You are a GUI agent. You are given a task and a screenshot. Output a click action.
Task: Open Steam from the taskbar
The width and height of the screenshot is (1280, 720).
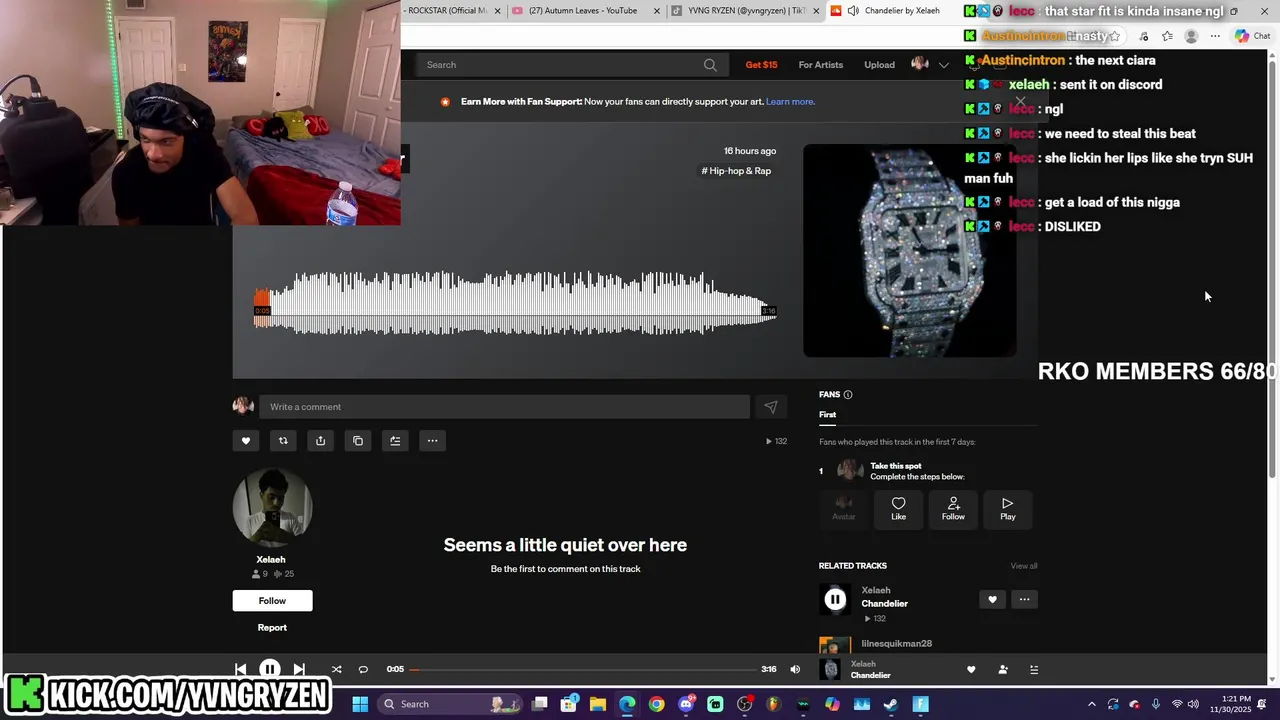pyautogui.click(x=890, y=704)
